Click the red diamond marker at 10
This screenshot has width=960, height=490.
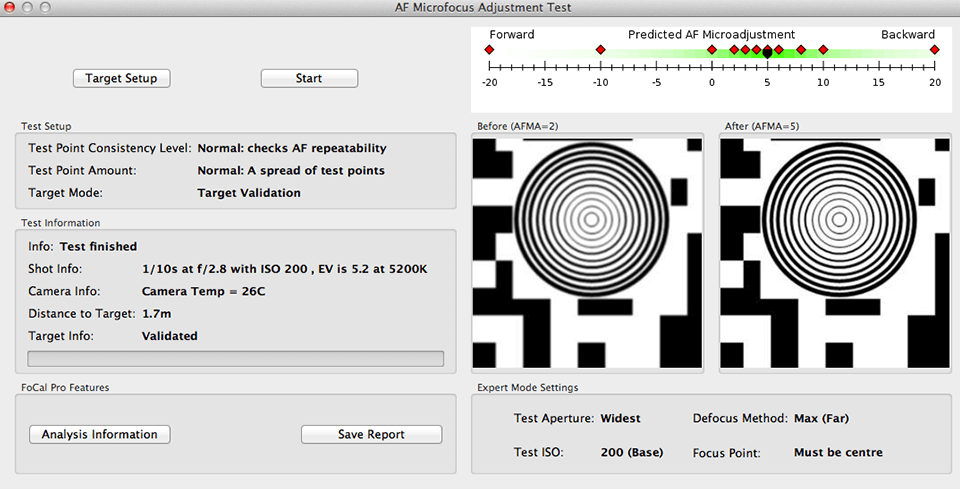pos(823,50)
